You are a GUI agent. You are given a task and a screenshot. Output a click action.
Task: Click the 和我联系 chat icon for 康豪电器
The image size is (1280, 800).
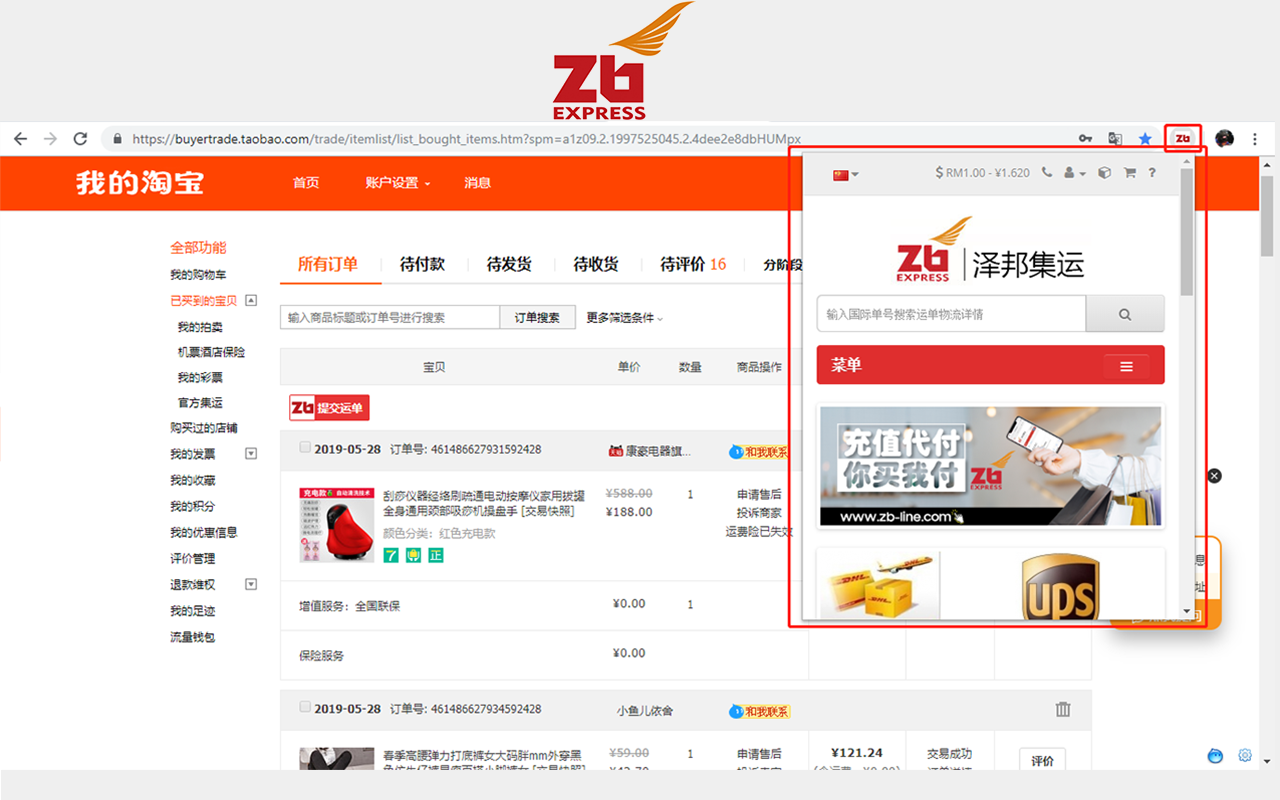pos(759,452)
